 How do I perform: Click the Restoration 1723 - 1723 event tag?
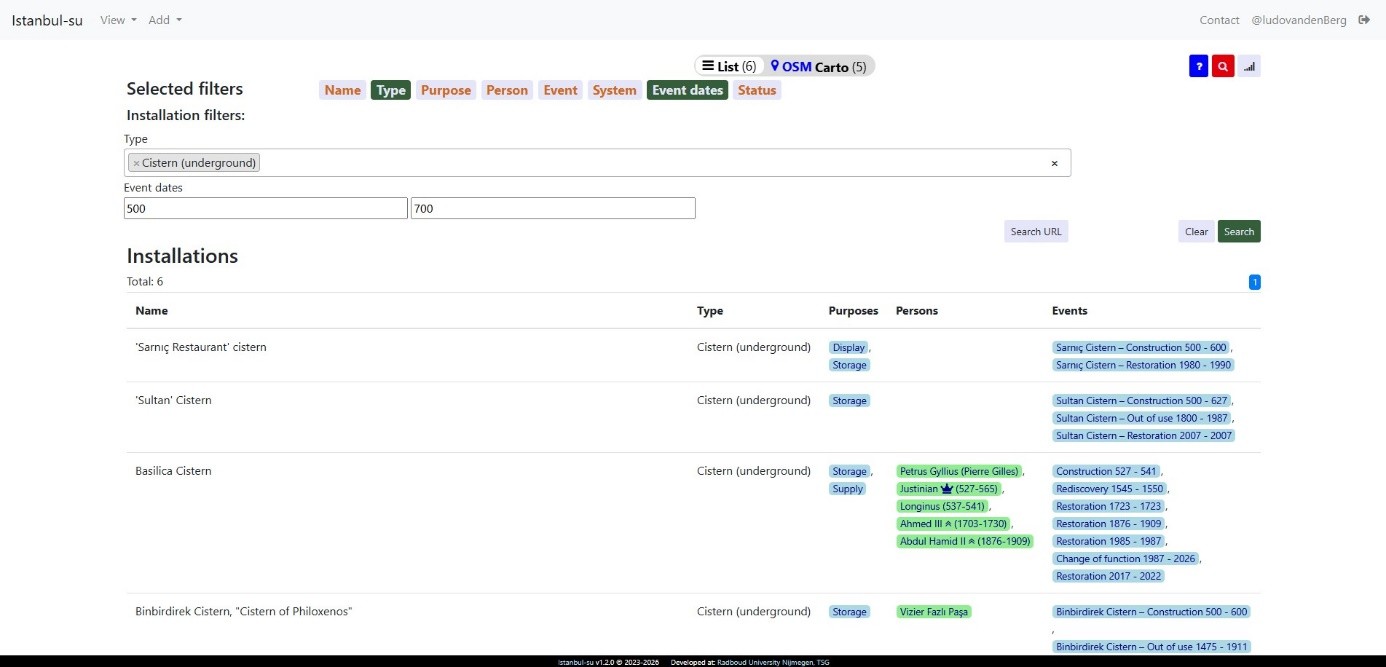(1109, 506)
